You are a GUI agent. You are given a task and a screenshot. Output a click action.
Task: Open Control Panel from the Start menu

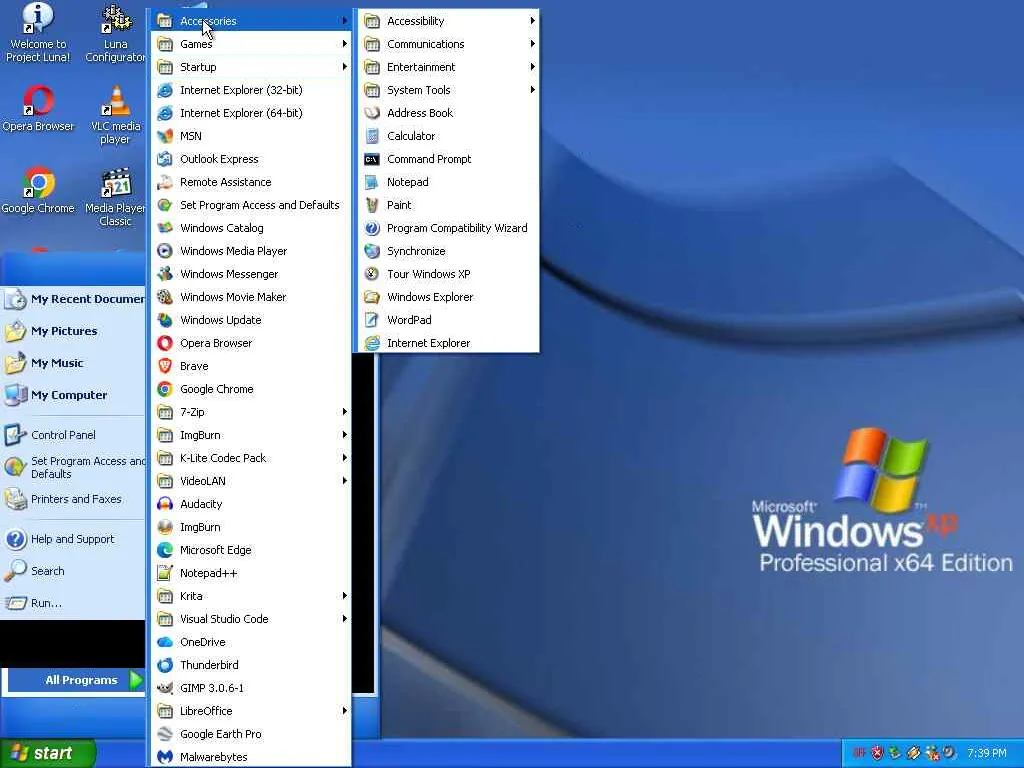tap(74, 435)
